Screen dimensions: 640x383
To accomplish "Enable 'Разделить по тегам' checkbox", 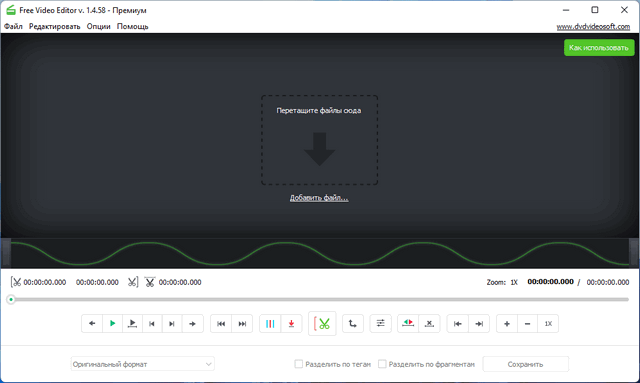I will pyautogui.click(x=299, y=364).
